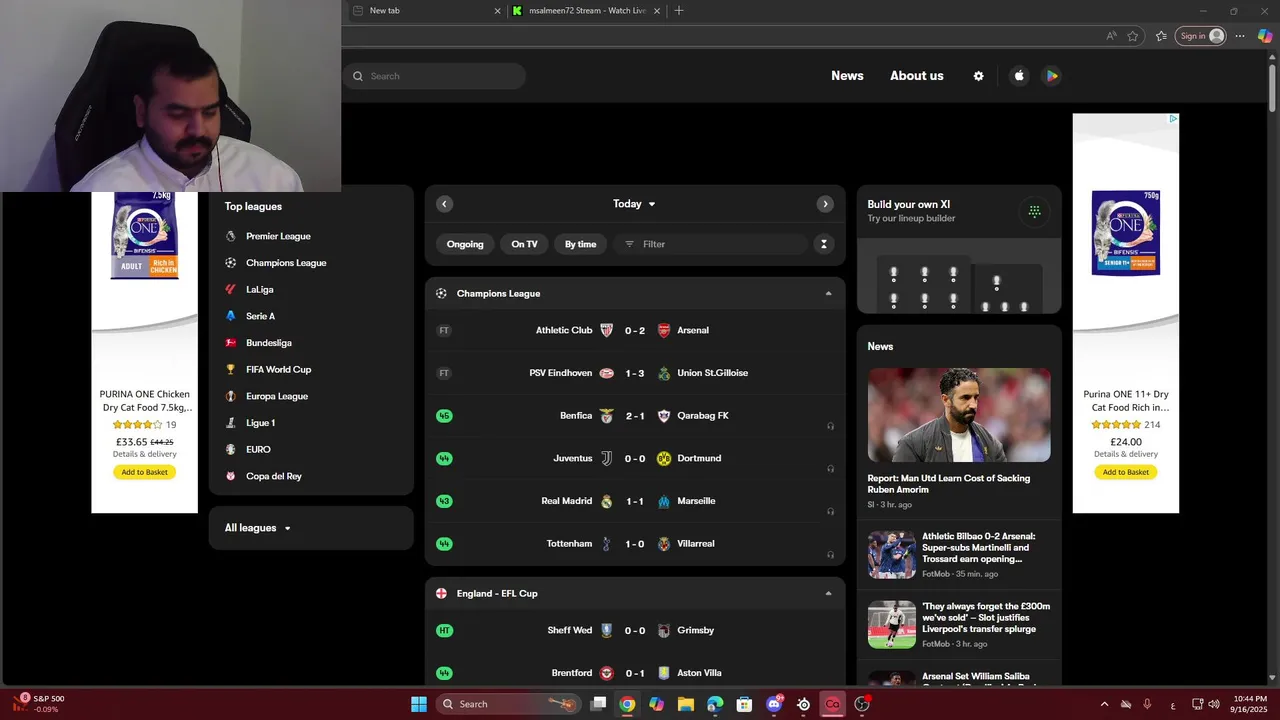Toggle the Ongoing matches filter
This screenshot has width=1280, height=720.
tap(465, 244)
